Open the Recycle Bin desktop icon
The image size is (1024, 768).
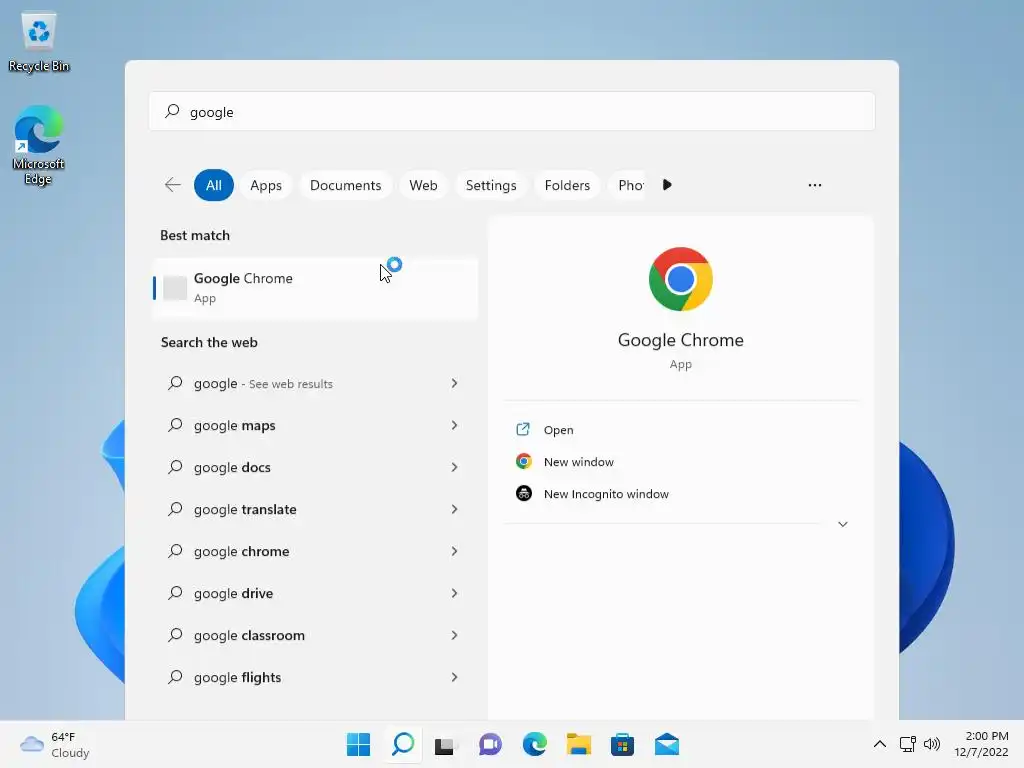pos(39,42)
